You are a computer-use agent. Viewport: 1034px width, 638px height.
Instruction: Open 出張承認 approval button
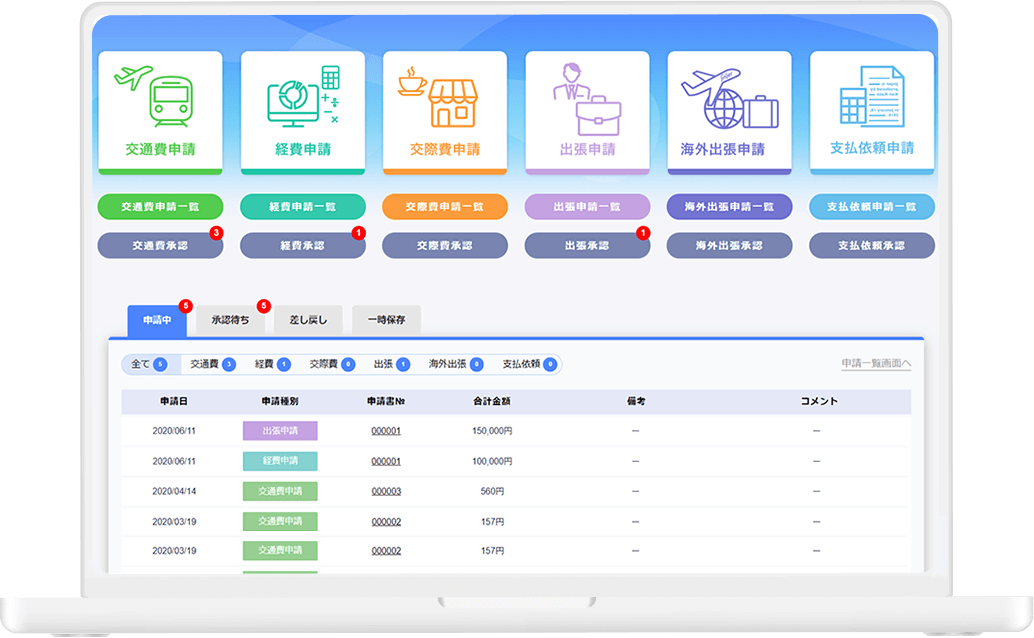click(587, 245)
